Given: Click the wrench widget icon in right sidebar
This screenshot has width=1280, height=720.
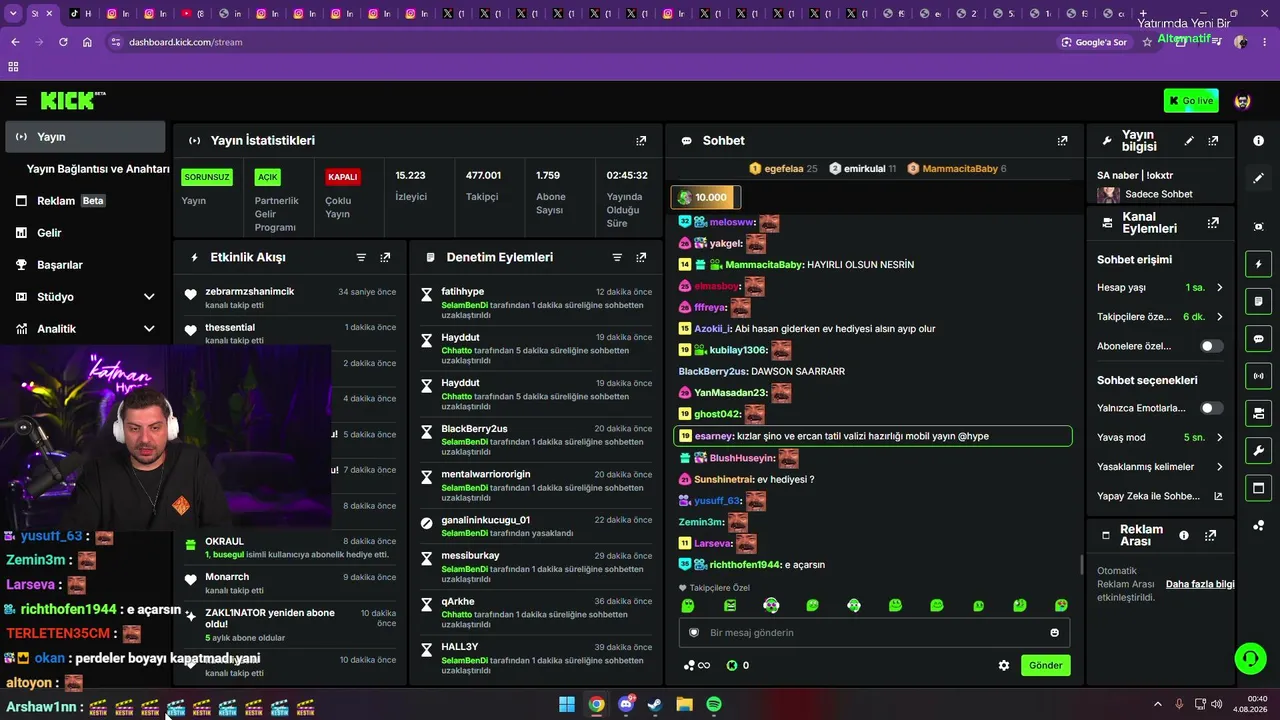Looking at the screenshot, I should click(1258, 450).
